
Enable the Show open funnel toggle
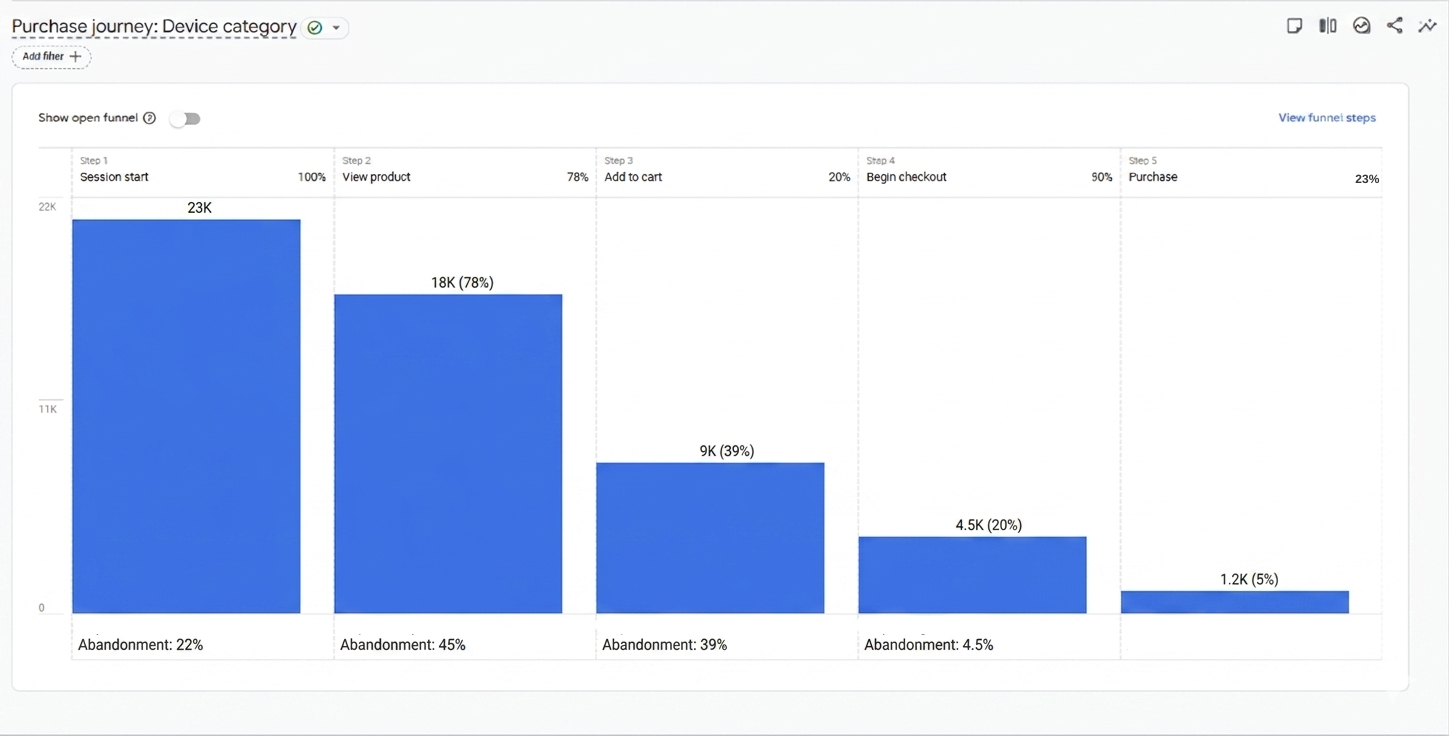(185, 118)
